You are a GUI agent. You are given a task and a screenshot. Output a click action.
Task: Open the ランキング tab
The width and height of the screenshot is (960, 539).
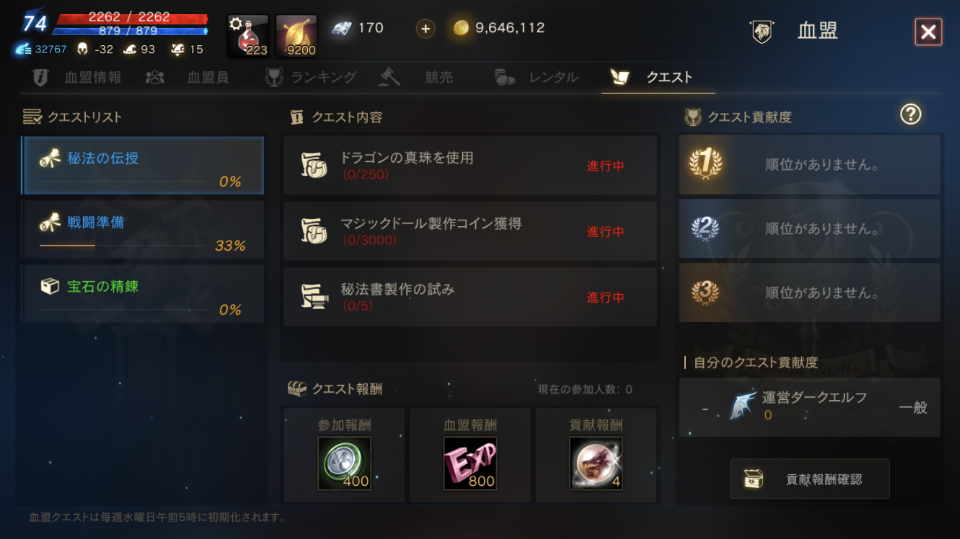[x=311, y=77]
